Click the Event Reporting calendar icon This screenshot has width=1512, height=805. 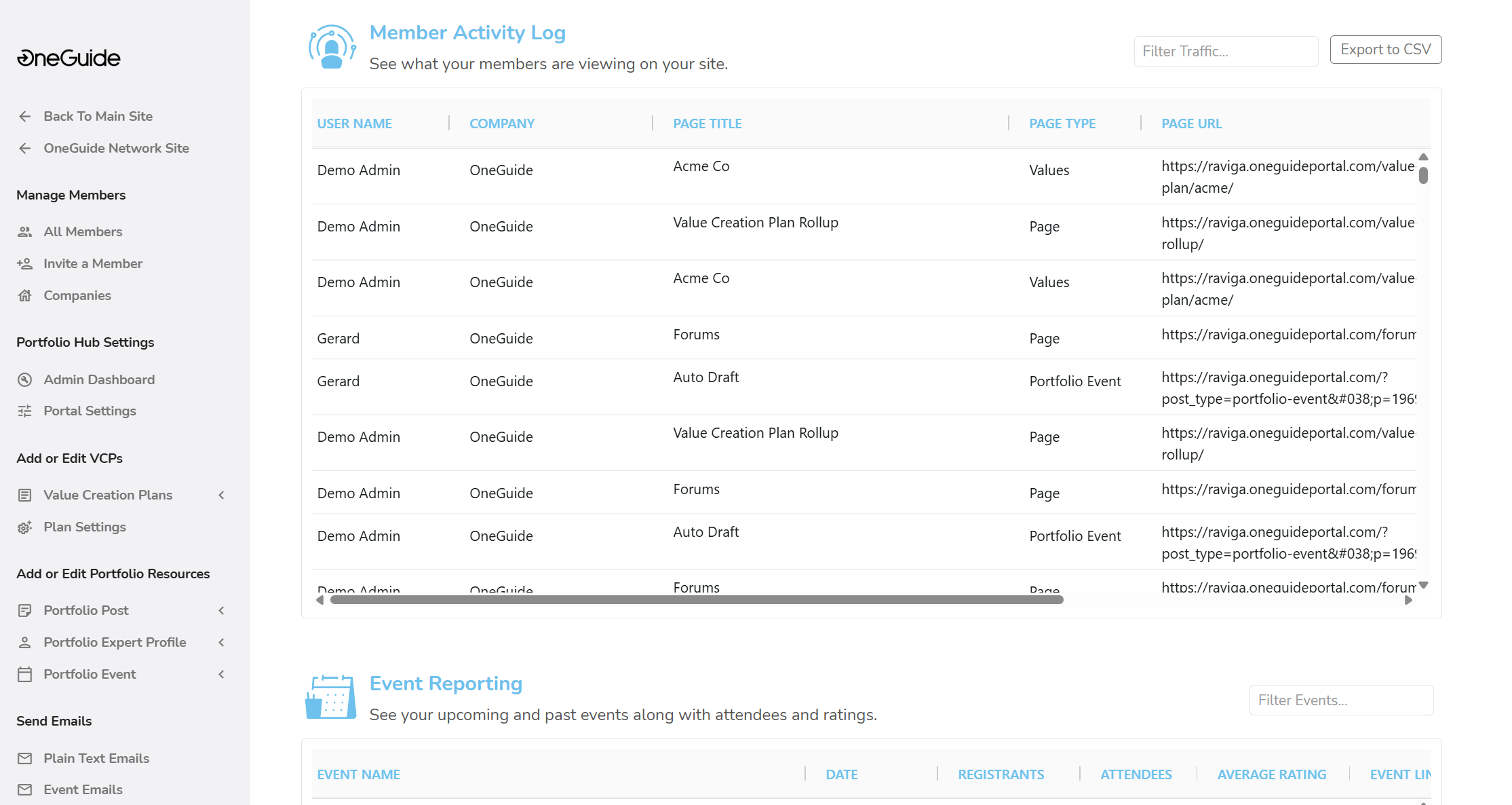click(330, 697)
